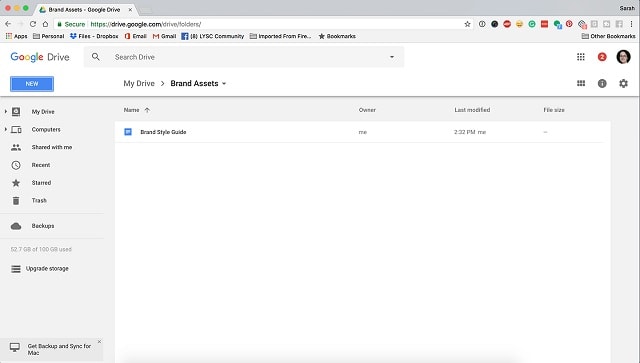
Task: Open the Imported From Firefox folder
Action: (x=280, y=36)
